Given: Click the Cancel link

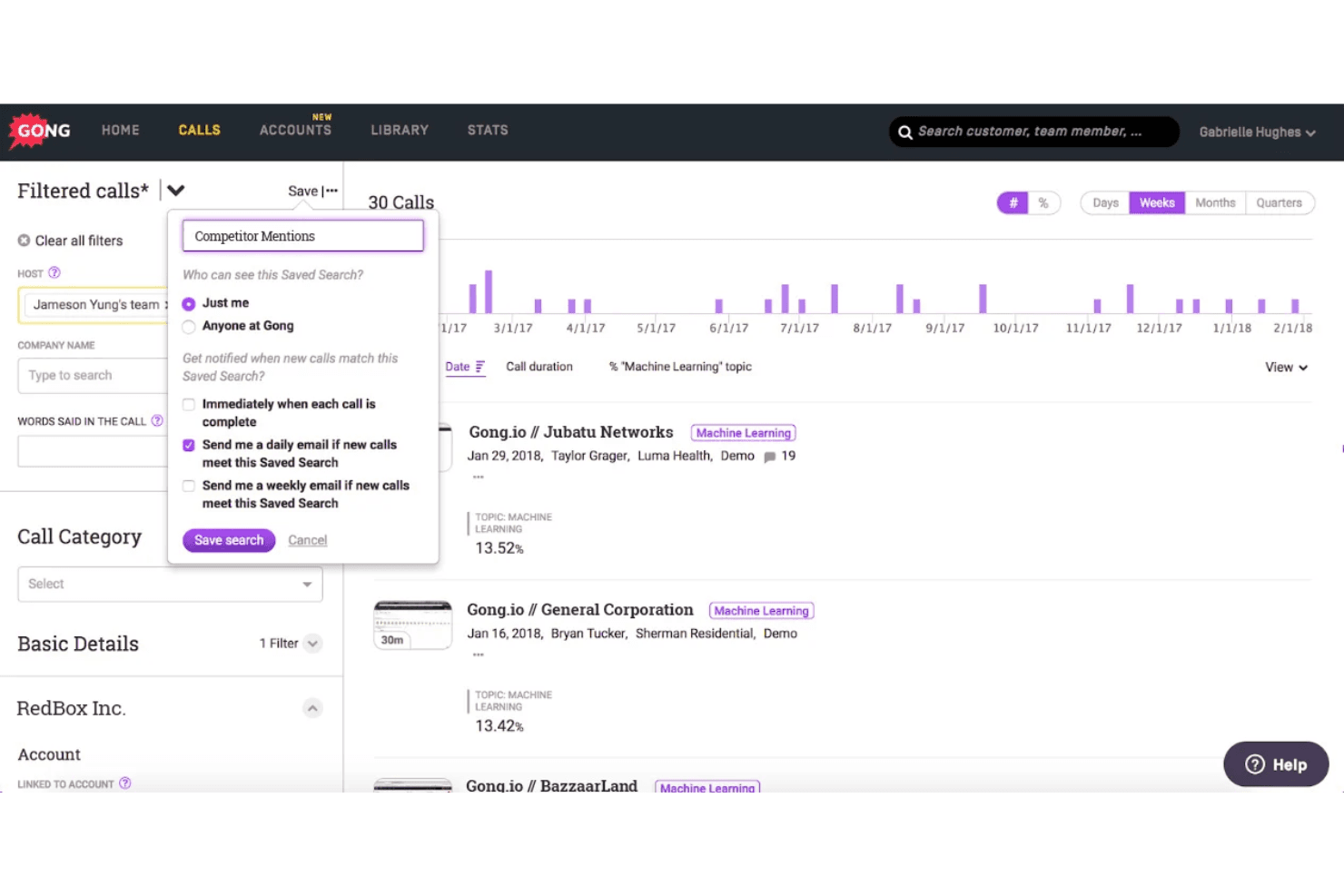Looking at the screenshot, I should 308,540.
